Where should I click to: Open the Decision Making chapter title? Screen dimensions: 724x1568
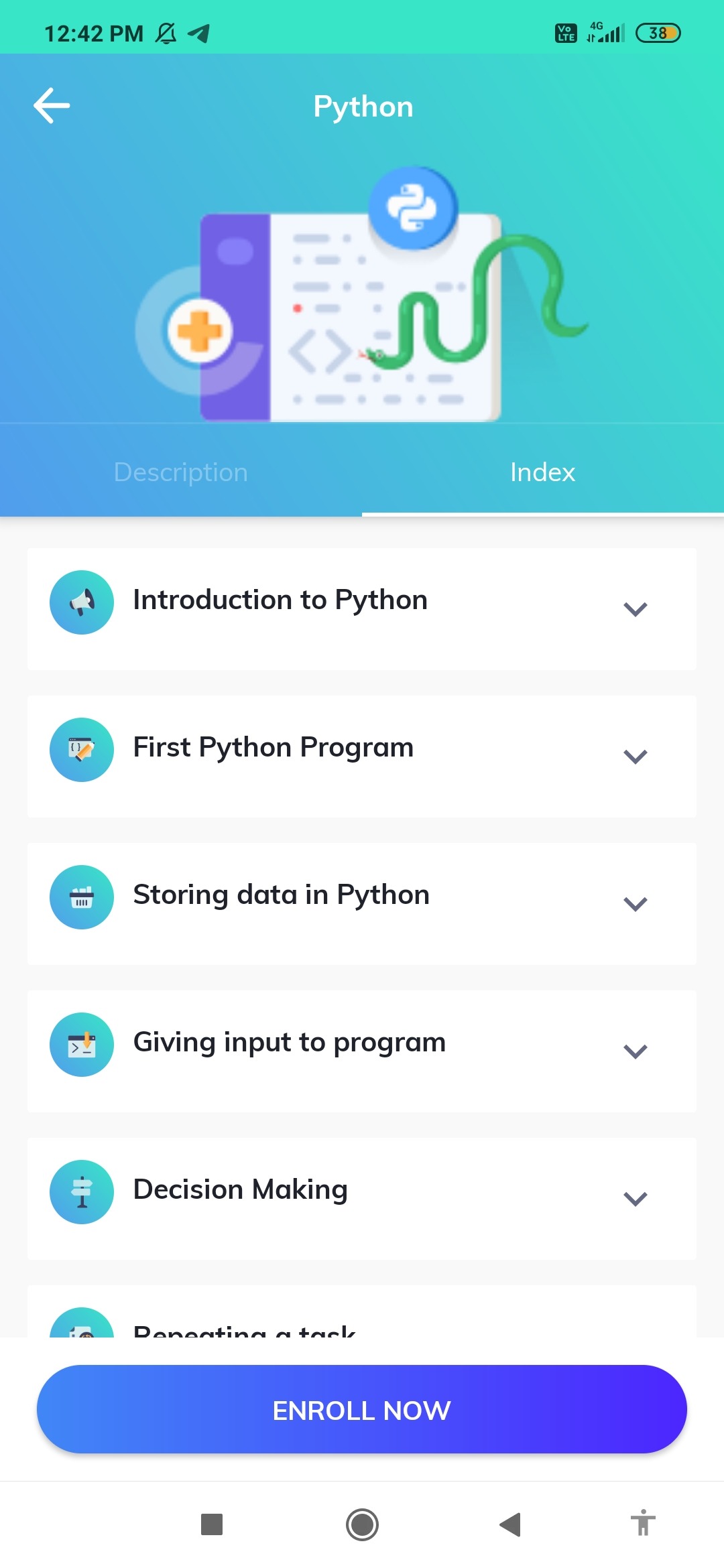241,1189
